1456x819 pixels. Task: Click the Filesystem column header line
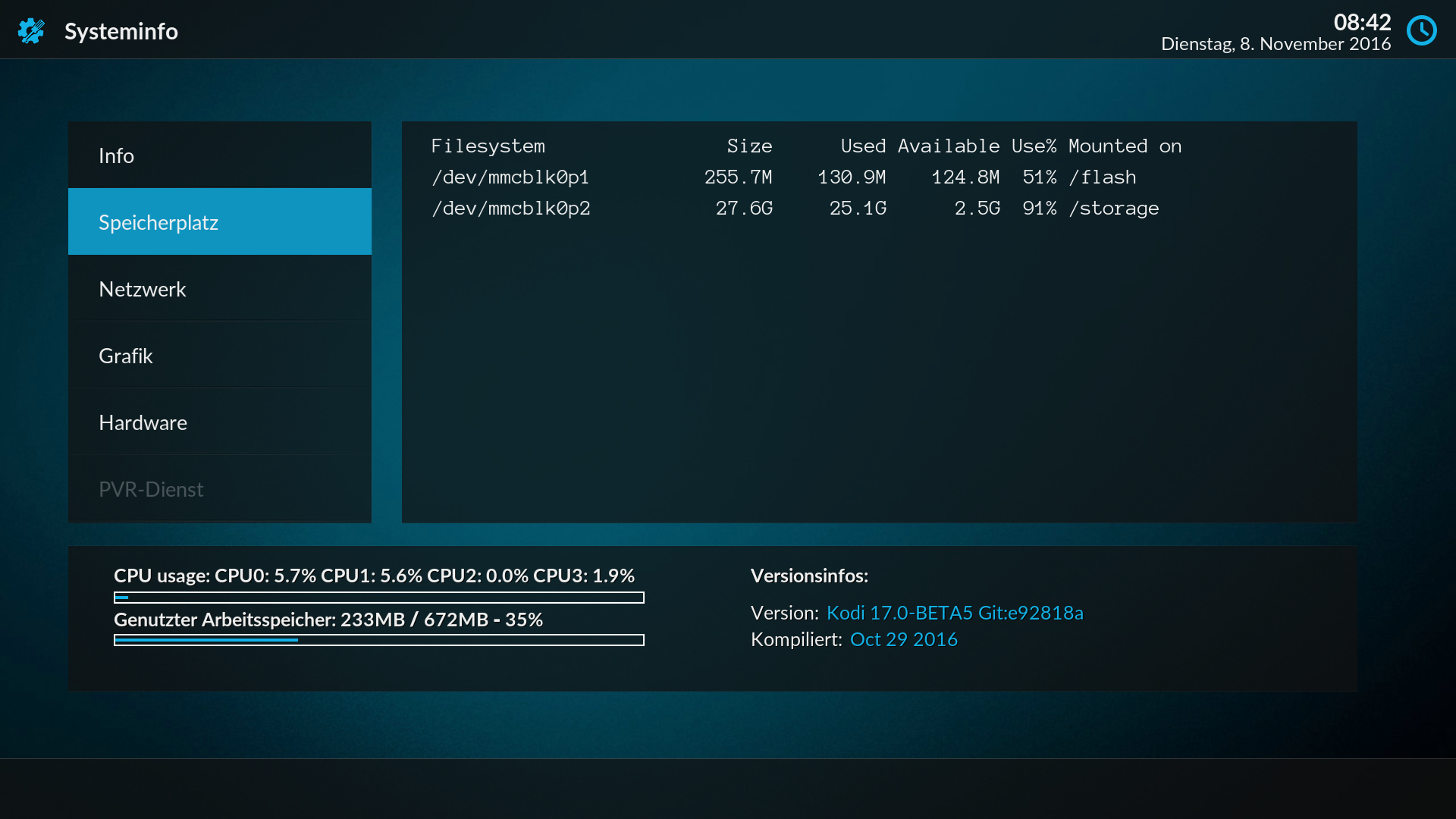(805, 146)
